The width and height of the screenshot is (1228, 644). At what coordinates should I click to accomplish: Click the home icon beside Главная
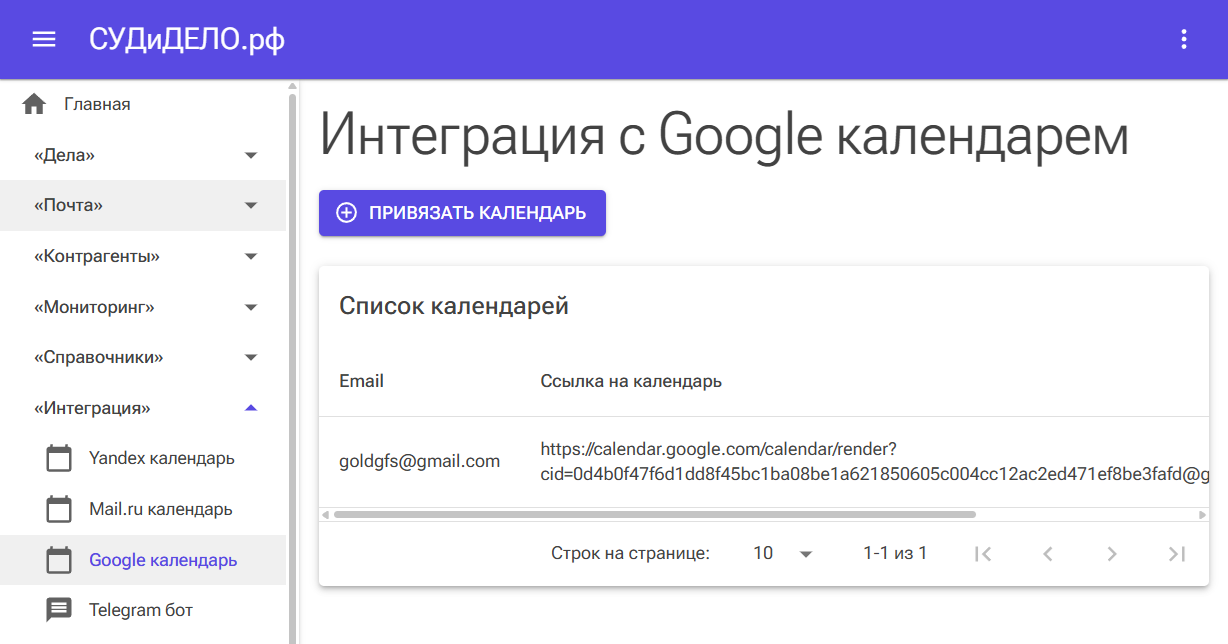click(34, 104)
